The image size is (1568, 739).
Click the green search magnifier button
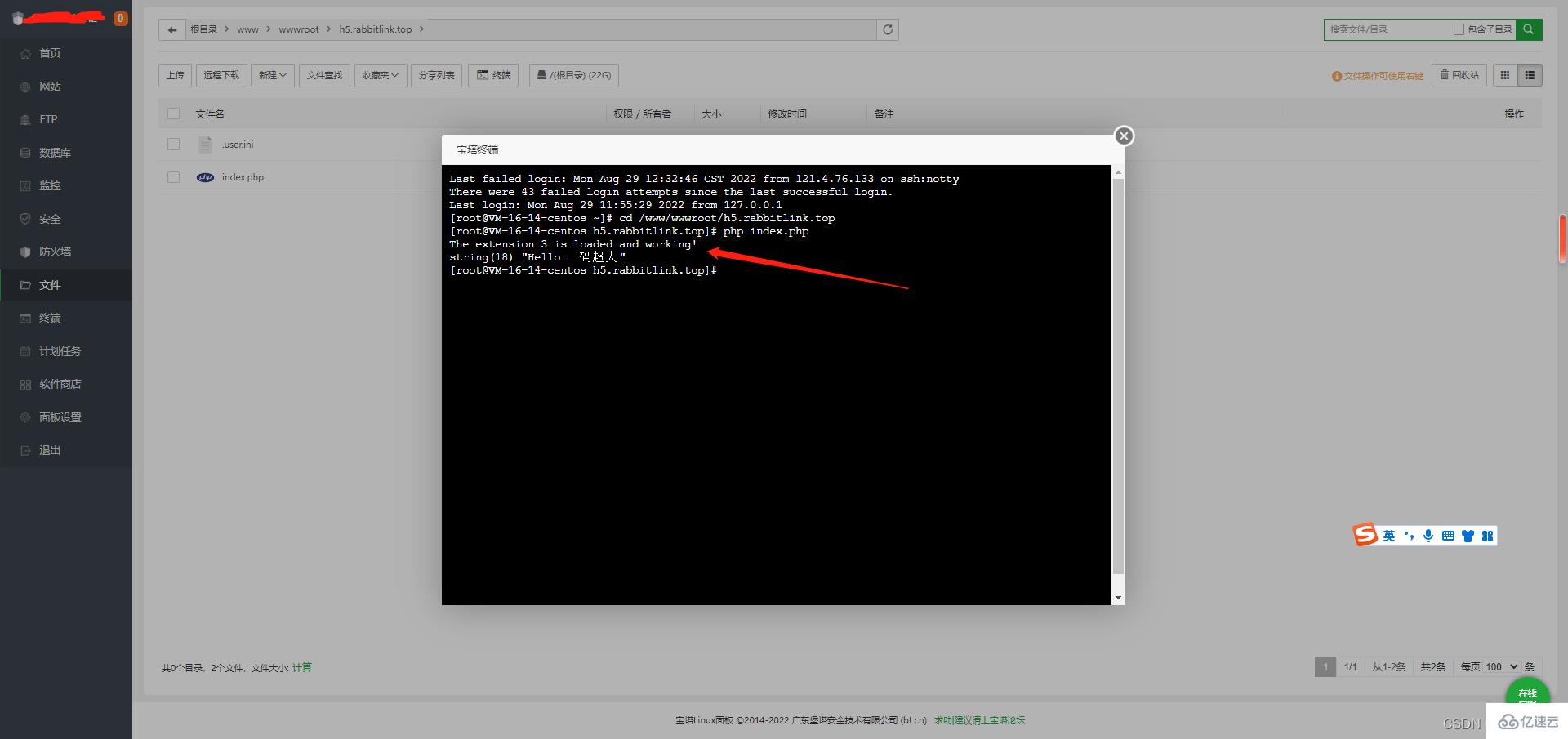pos(1529,29)
